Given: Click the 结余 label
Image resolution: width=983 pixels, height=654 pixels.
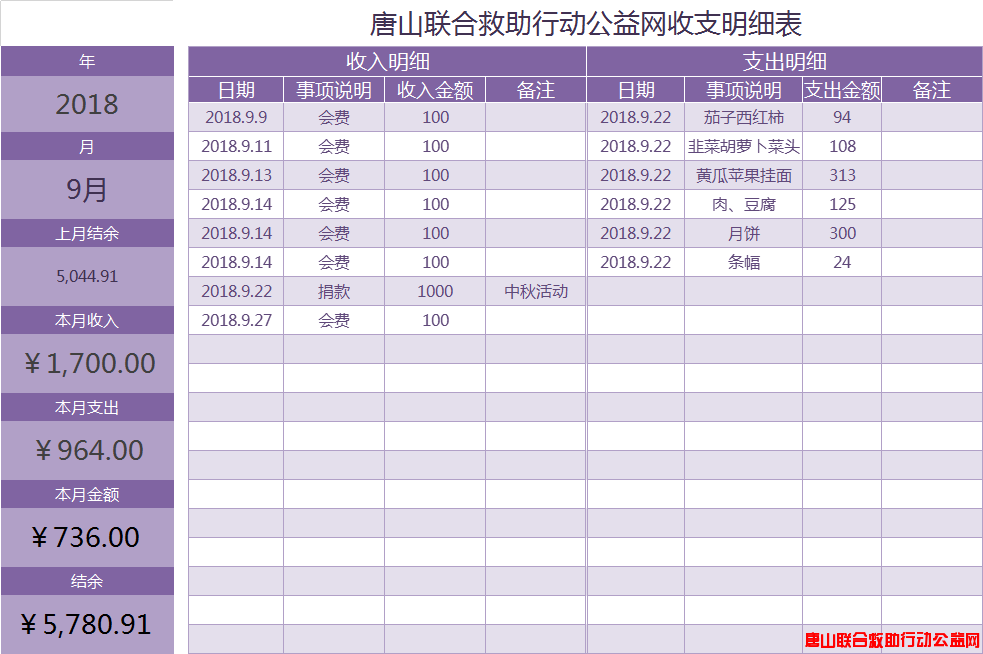Looking at the screenshot, I should point(87,581).
